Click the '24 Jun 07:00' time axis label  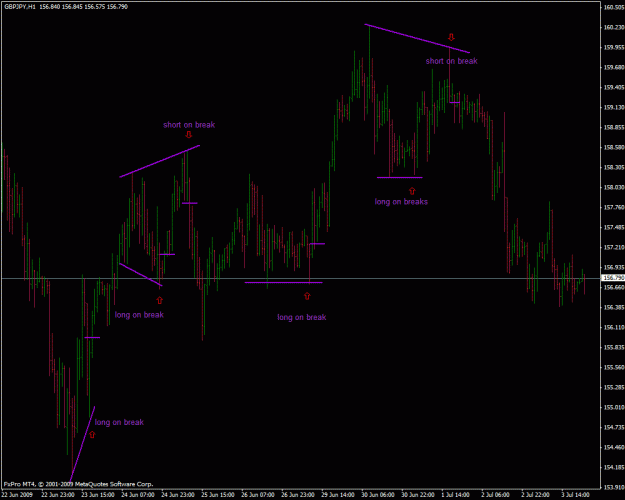(x=137, y=495)
